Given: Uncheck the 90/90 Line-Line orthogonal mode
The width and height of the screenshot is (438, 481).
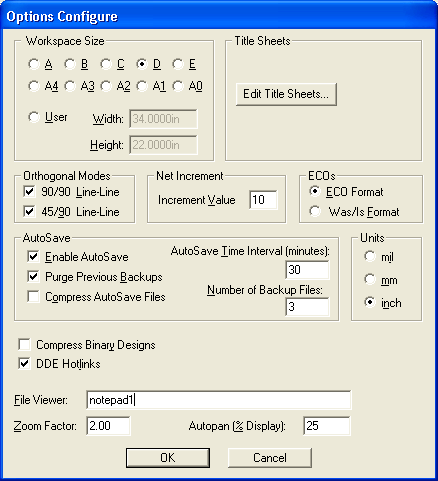Looking at the screenshot, I should (29, 192).
